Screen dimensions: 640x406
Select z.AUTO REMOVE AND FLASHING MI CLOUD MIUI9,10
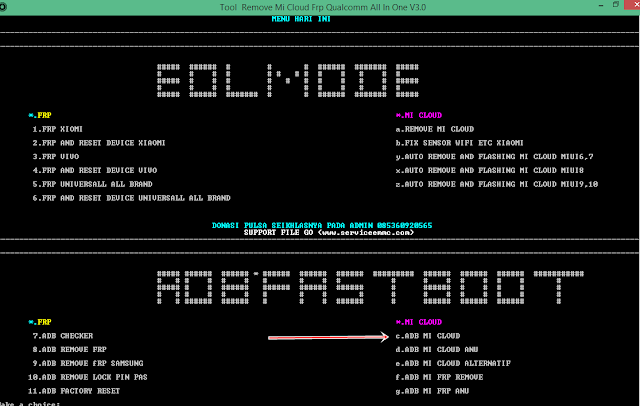497,184
